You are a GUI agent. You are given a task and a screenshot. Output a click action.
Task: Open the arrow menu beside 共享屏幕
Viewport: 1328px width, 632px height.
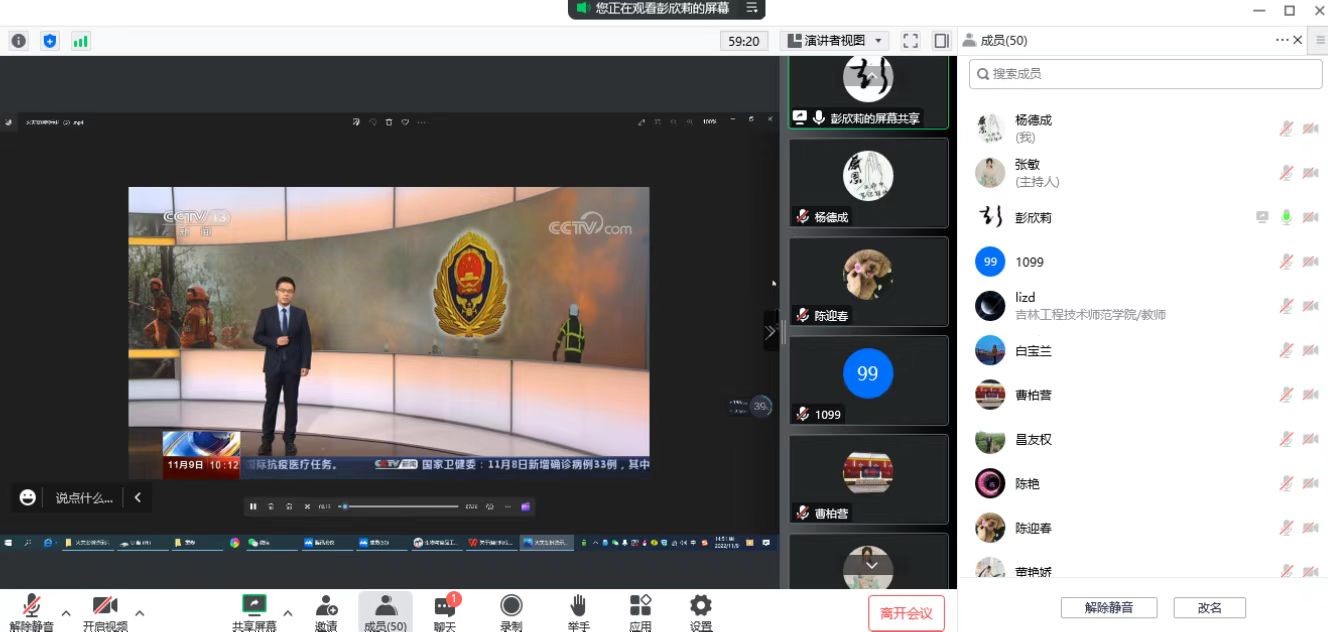point(288,613)
